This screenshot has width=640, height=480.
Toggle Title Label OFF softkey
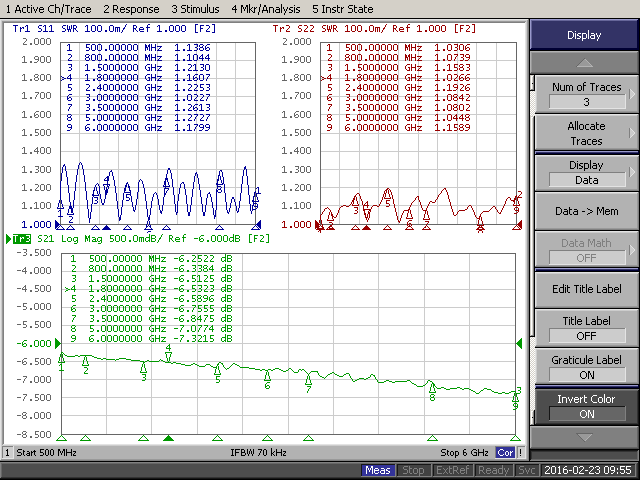click(586, 328)
